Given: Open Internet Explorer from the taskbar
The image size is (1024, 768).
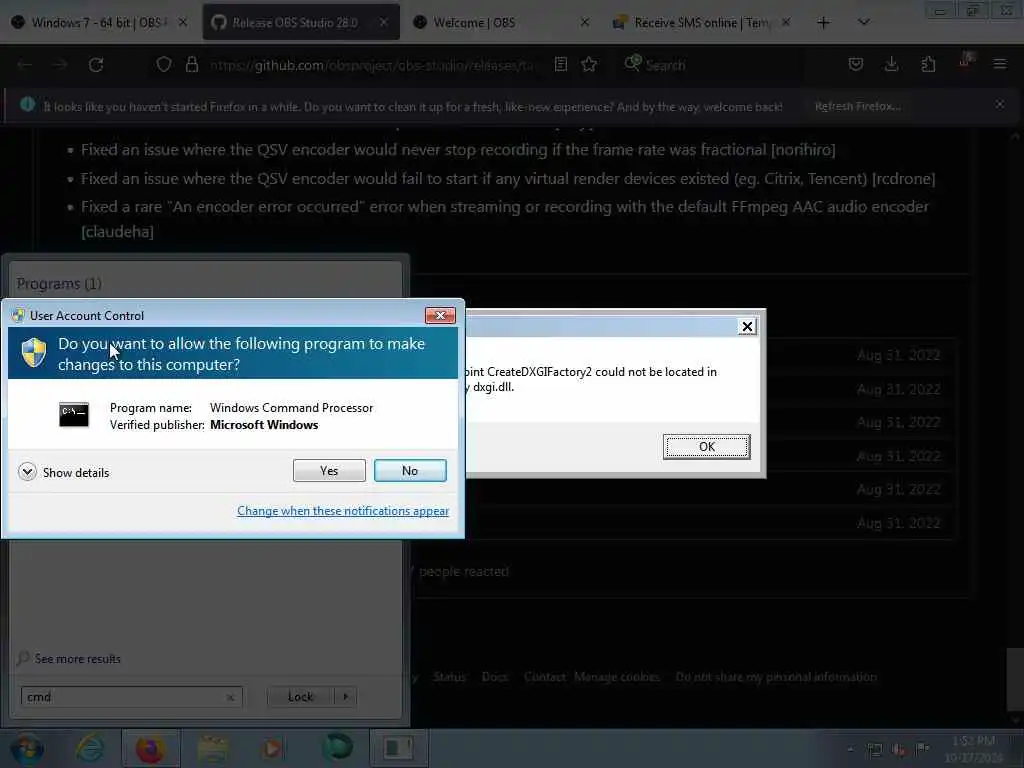Looking at the screenshot, I should tap(89, 748).
